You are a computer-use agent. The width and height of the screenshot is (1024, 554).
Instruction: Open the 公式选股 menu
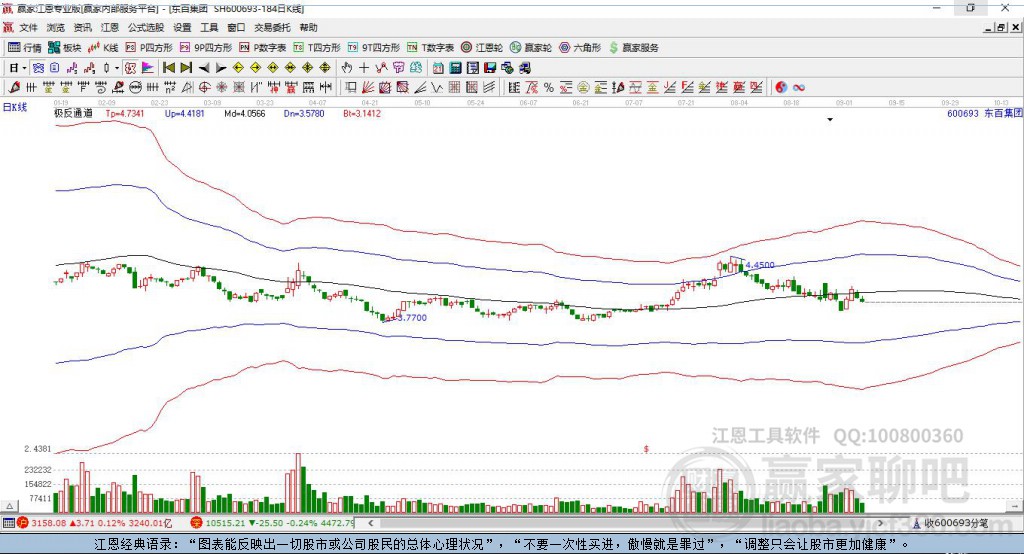pos(146,27)
